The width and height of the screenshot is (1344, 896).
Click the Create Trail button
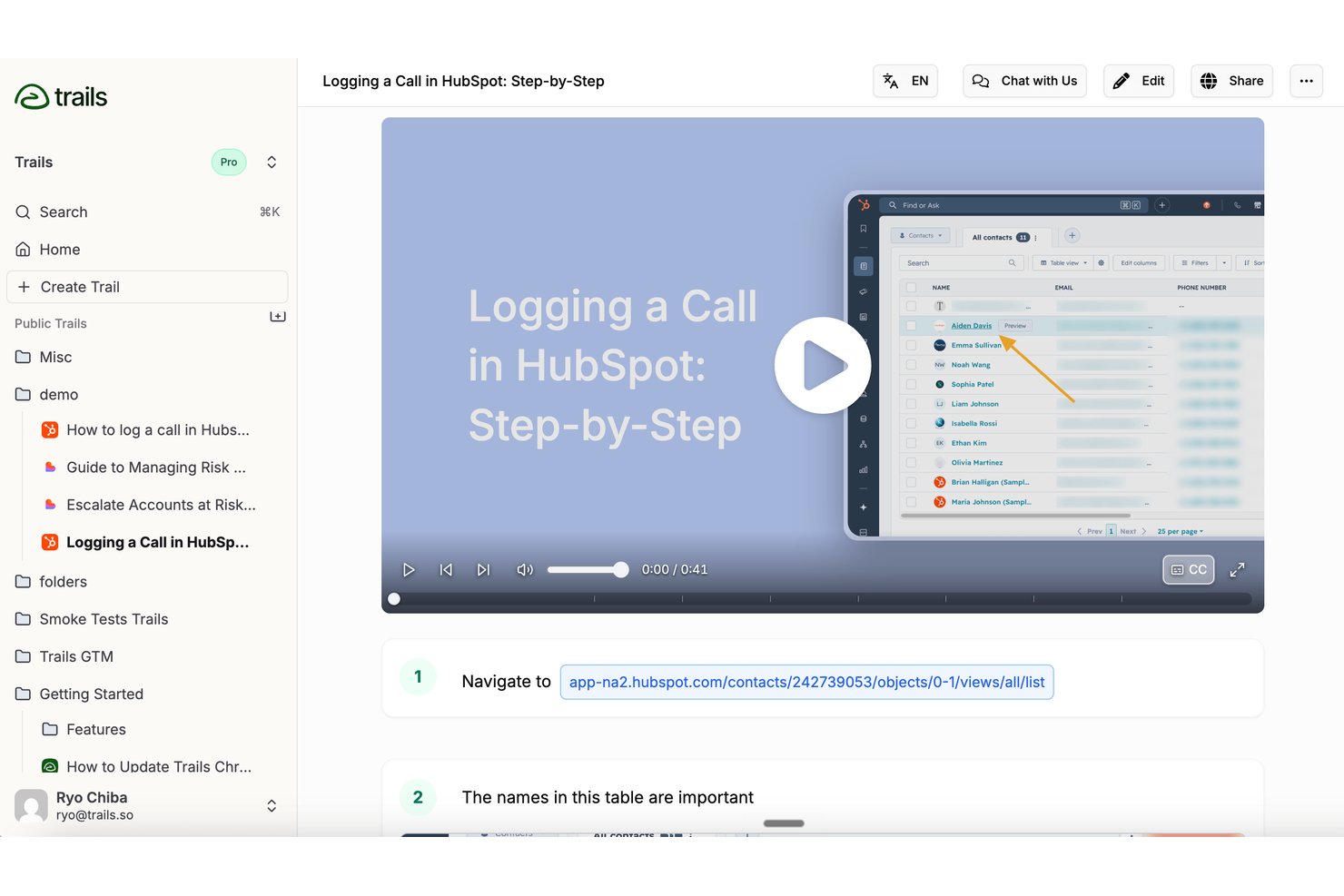click(147, 287)
